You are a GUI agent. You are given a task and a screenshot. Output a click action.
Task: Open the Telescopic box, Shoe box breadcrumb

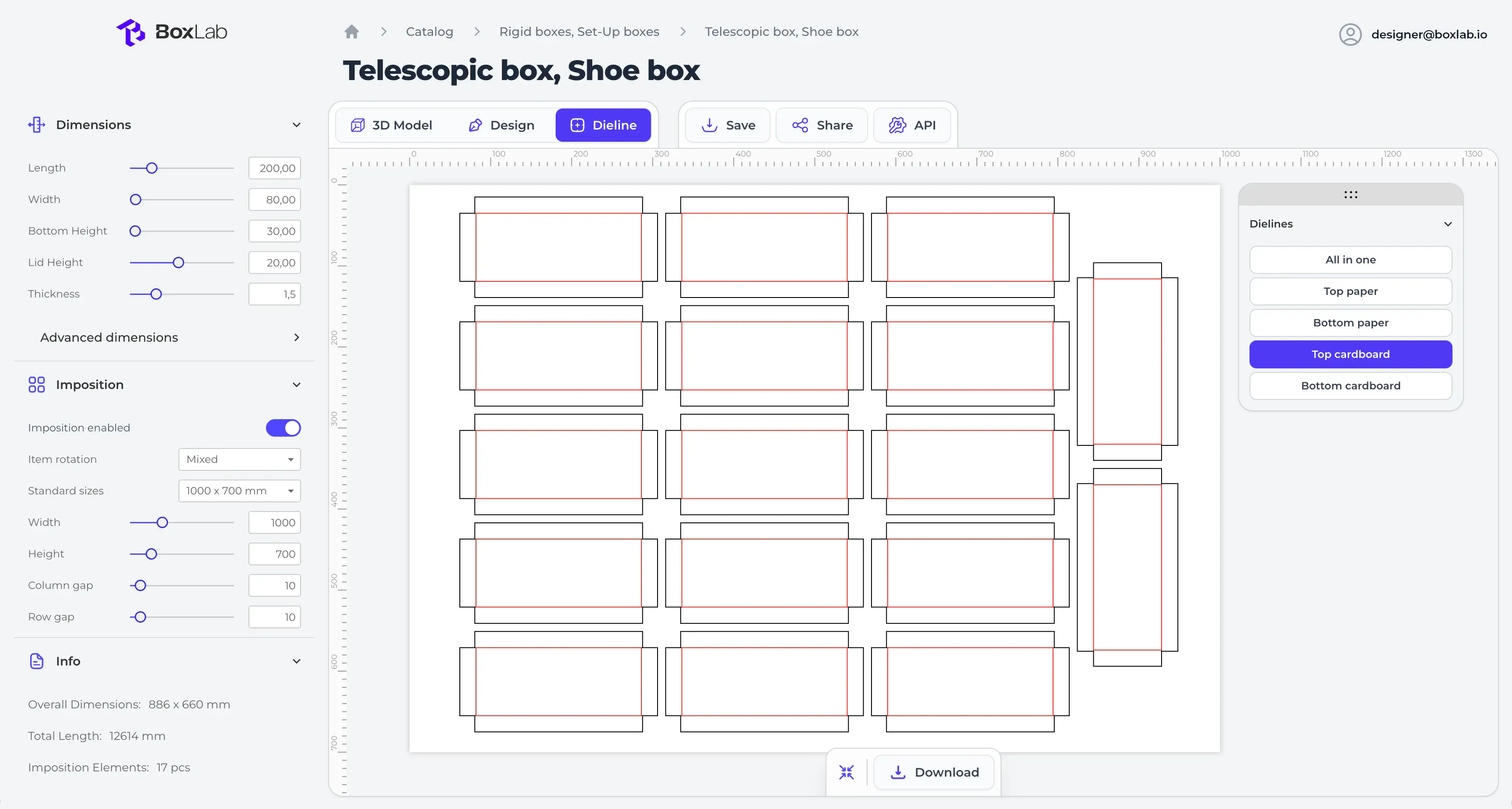(x=781, y=32)
